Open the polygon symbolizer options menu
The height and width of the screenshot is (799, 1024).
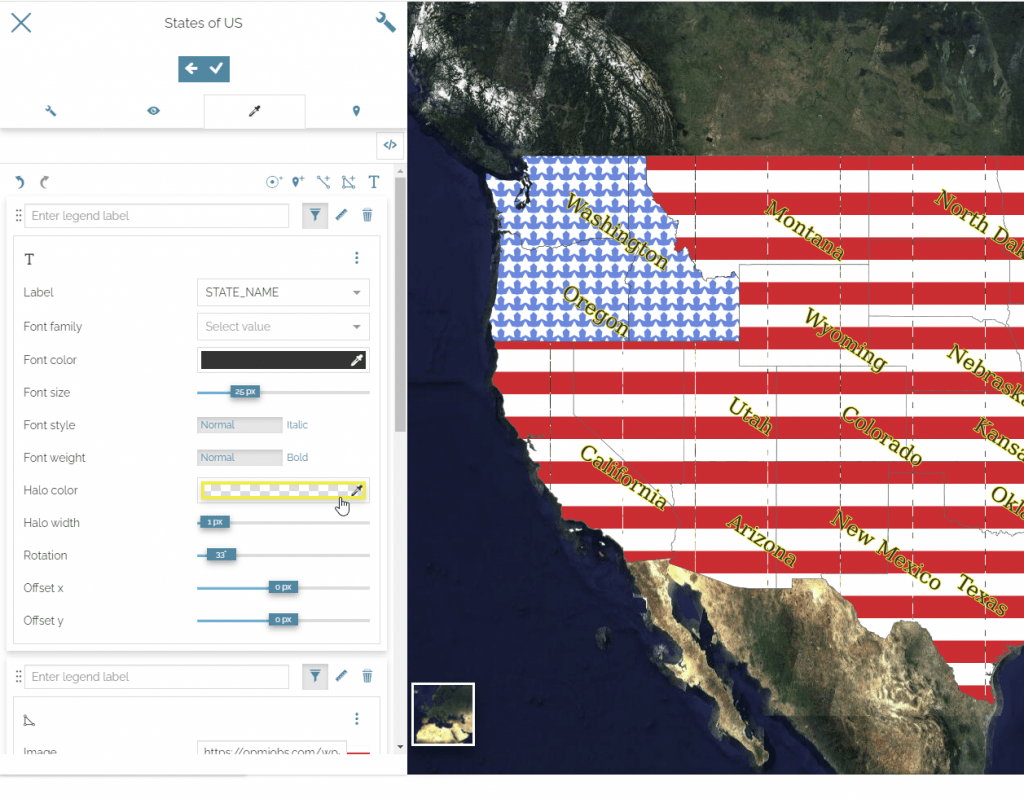(x=357, y=719)
